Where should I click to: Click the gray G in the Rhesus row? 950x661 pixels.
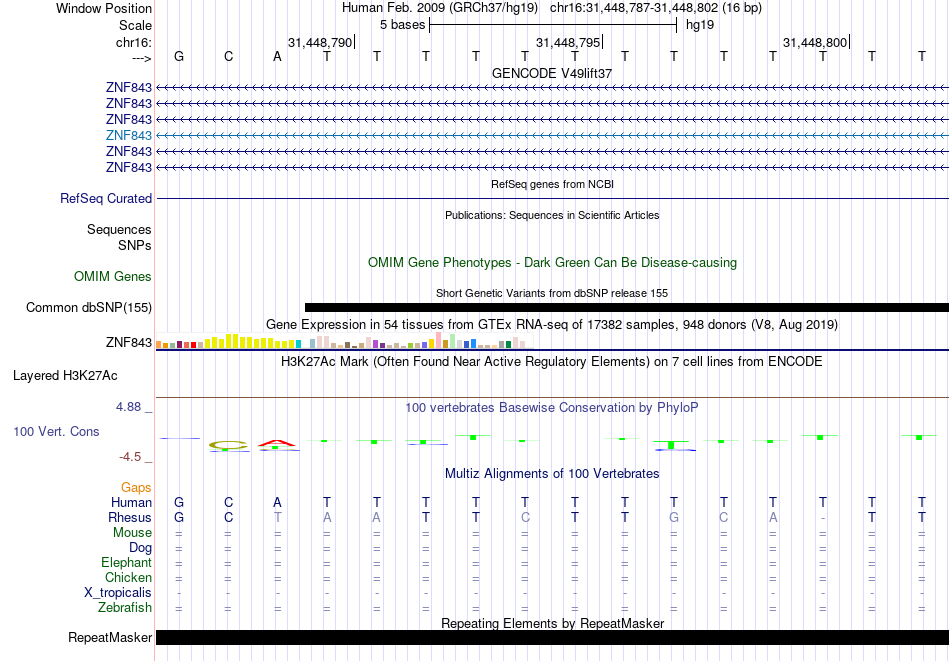pyautogui.click(x=674, y=517)
